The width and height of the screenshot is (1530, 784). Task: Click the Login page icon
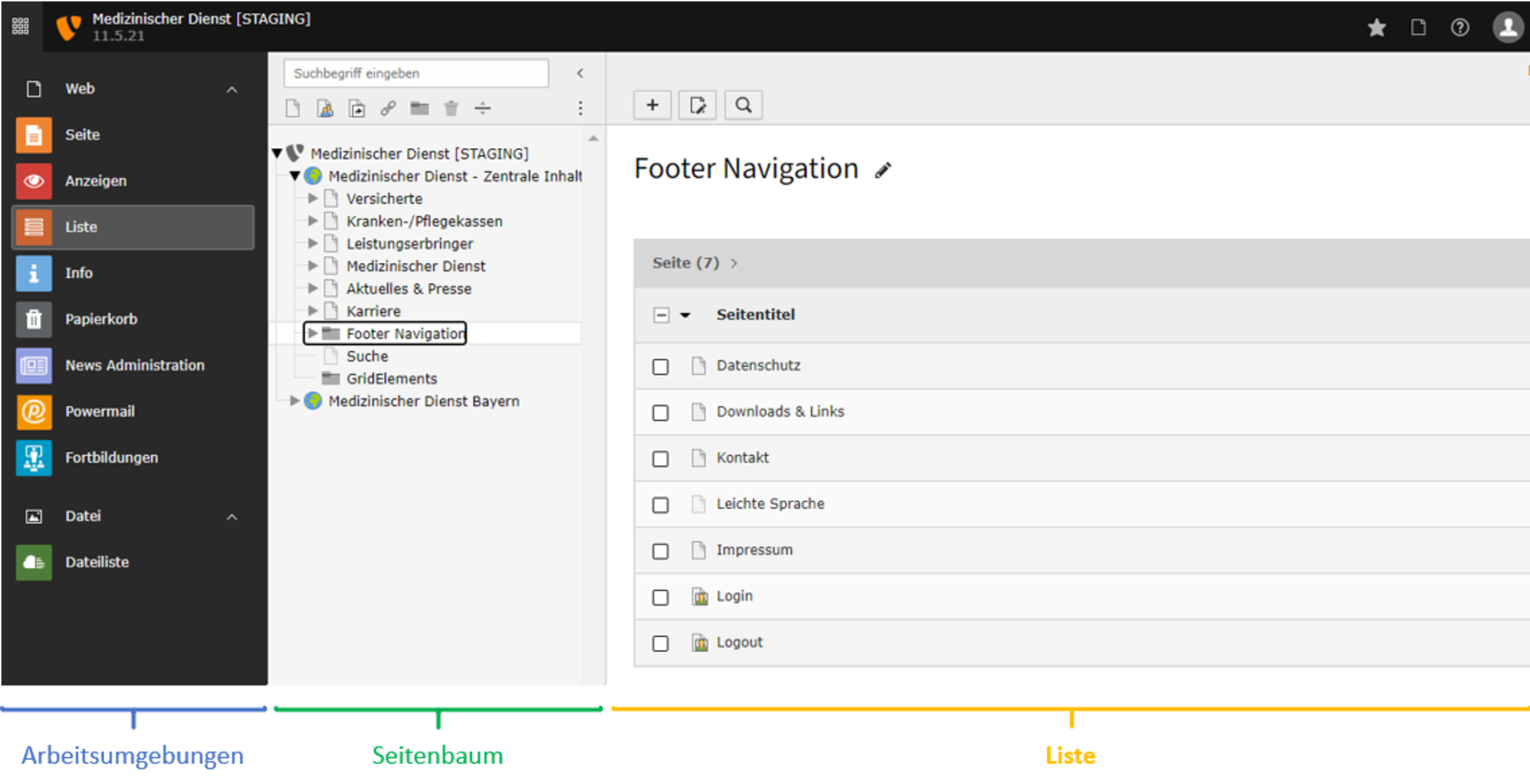(699, 597)
